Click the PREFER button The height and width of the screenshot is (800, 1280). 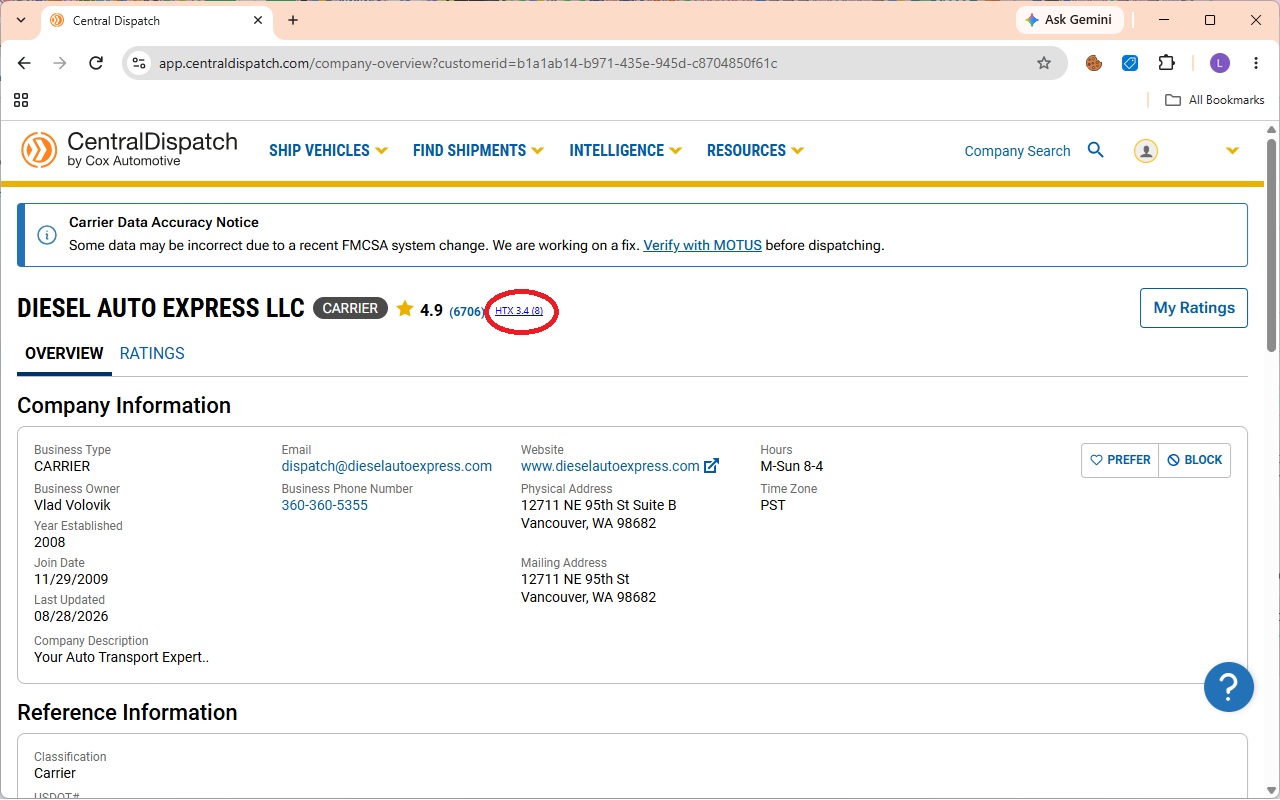coord(1120,460)
